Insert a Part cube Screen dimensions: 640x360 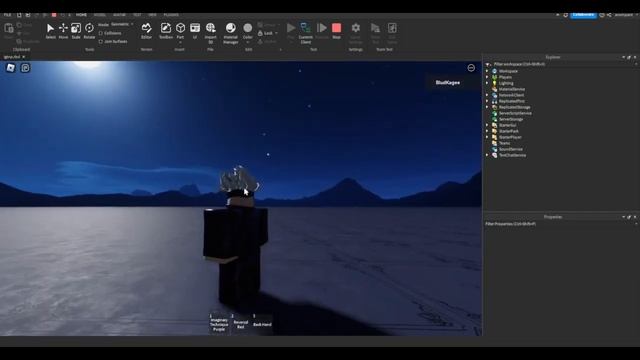pos(180,28)
